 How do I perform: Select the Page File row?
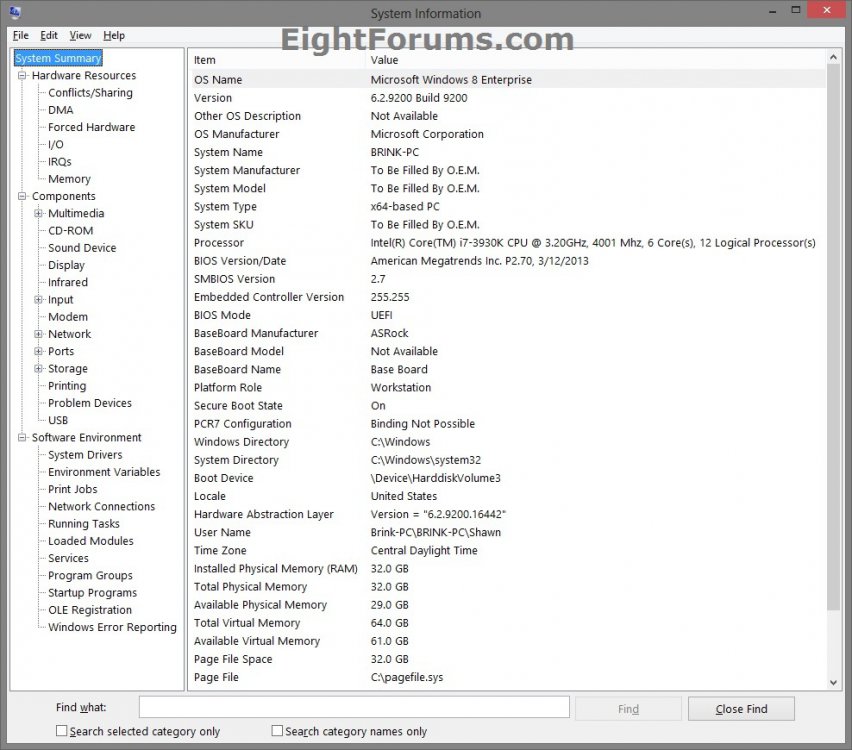click(x=508, y=677)
